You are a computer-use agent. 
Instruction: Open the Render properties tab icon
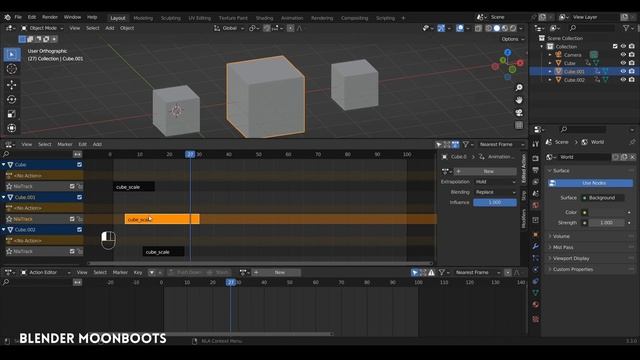coord(536,158)
